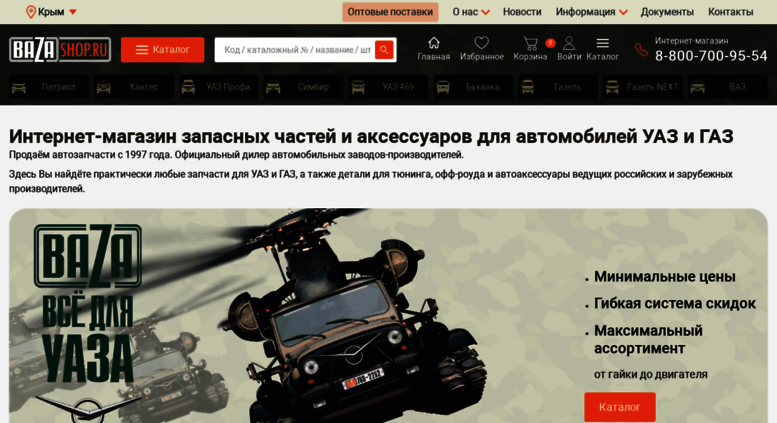Select the УАЗ Профи vehicle category
The width and height of the screenshot is (777, 423).
[219, 87]
